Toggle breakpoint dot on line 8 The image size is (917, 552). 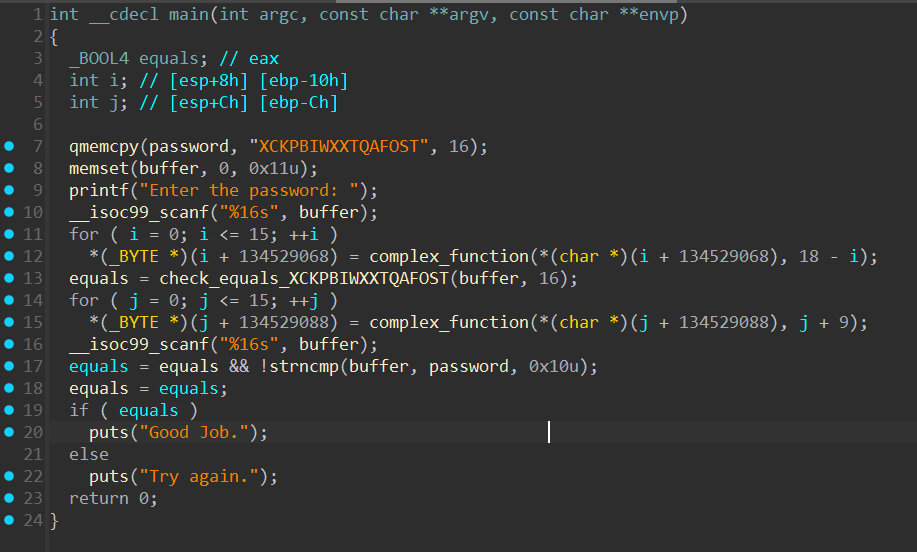pos(9,168)
